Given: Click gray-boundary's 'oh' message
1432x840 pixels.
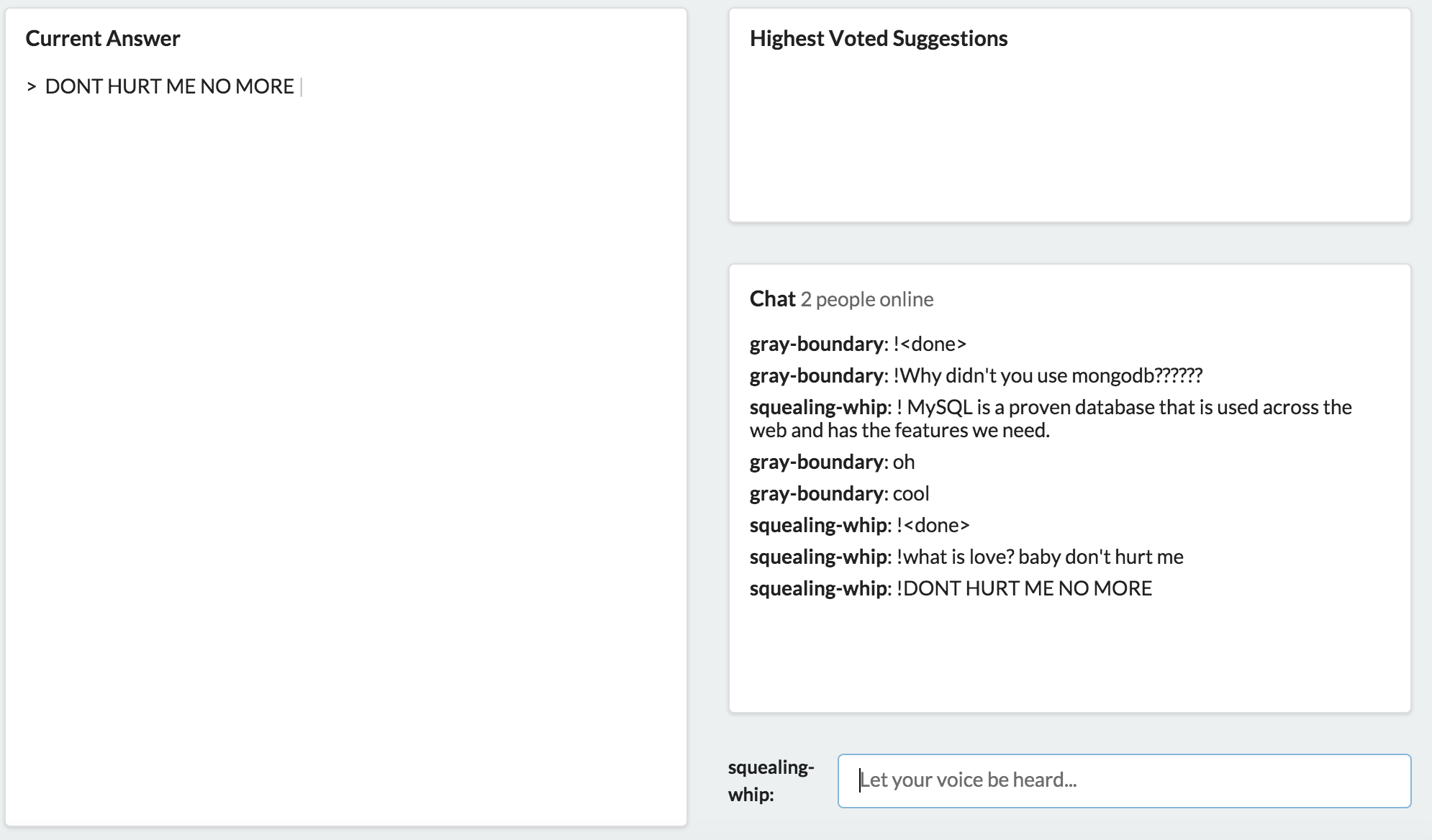Looking at the screenshot, I should pos(904,462).
